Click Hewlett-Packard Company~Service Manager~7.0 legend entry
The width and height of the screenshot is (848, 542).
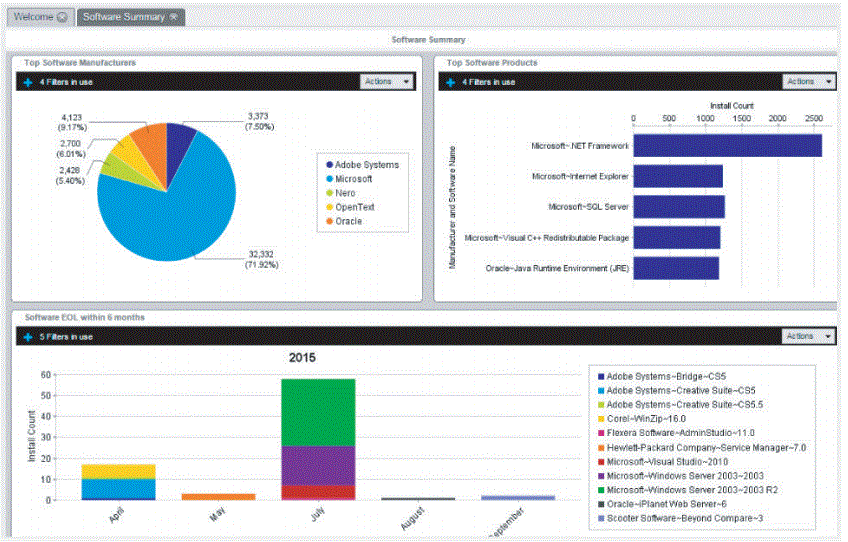[702, 448]
